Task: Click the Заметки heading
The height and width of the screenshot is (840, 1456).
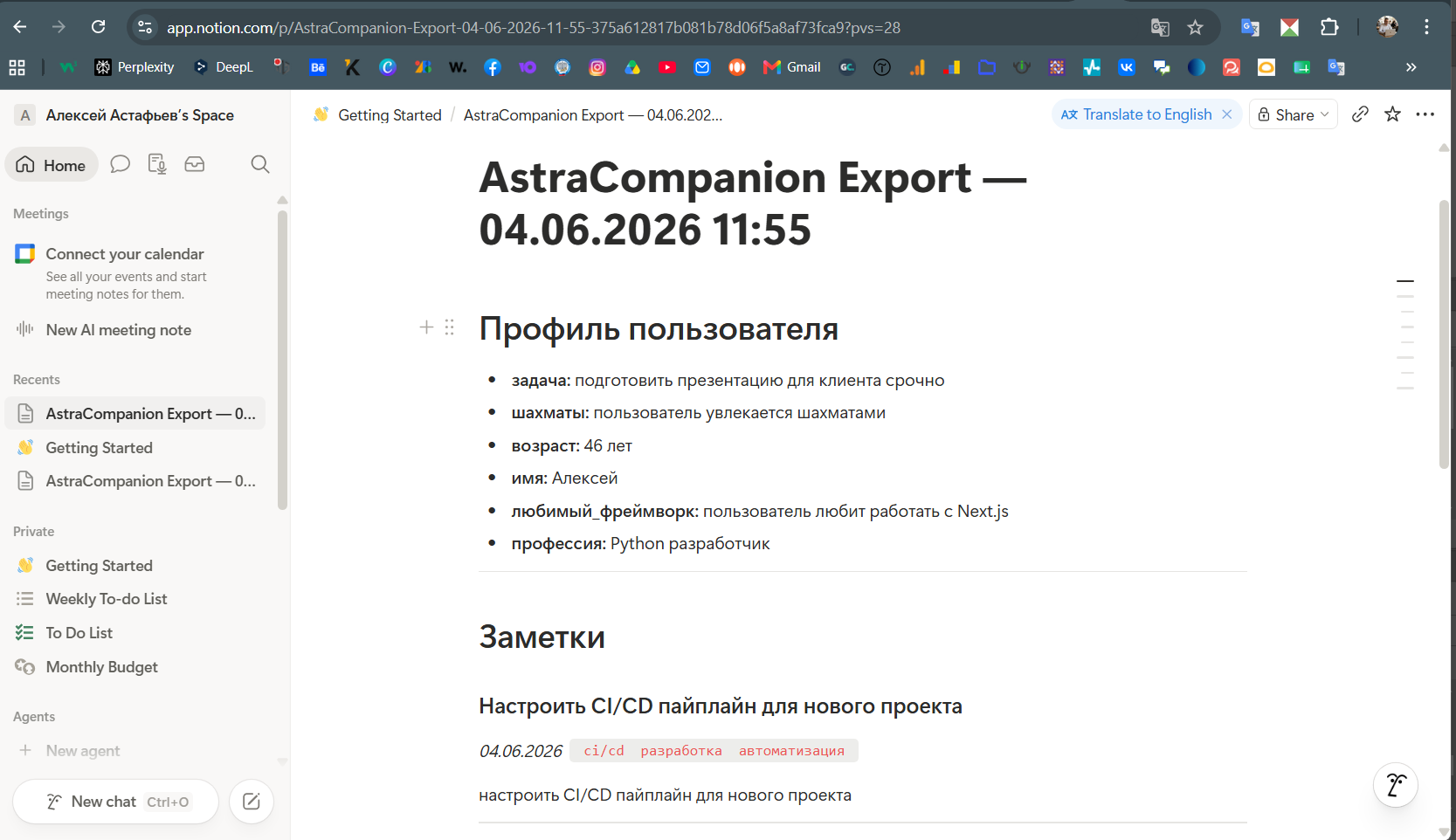Action: pyautogui.click(x=542, y=637)
